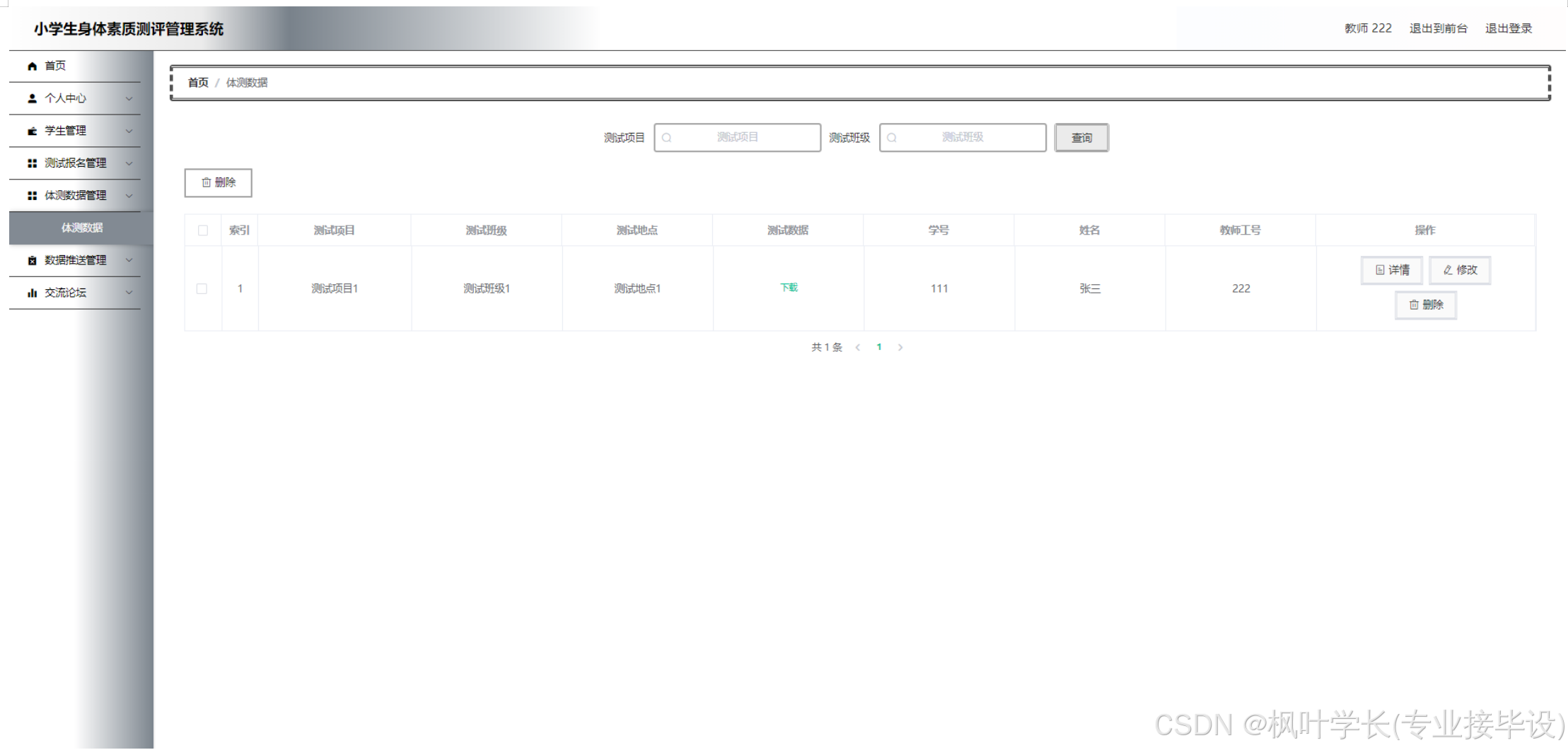
Task: Open the 首页 sidebar menu item
Action: pyautogui.click(x=75, y=66)
